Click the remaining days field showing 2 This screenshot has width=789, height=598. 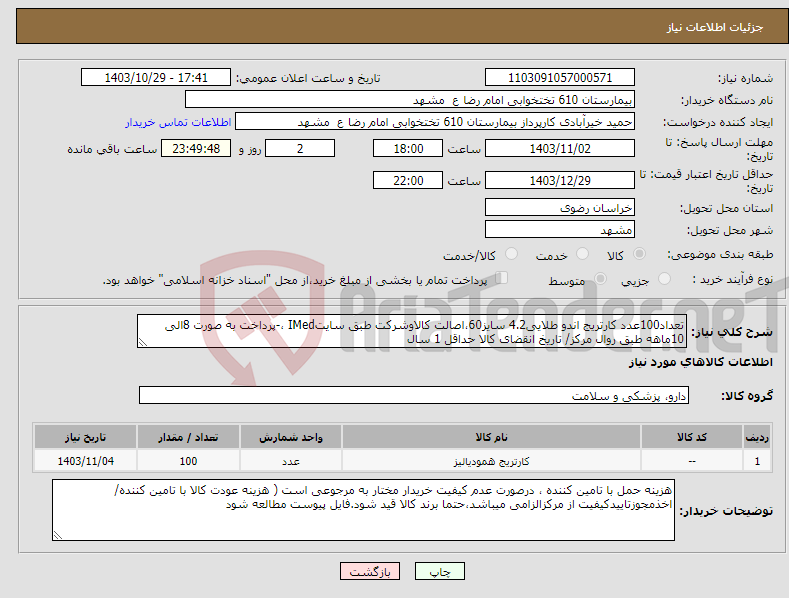(x=300, y=148)
